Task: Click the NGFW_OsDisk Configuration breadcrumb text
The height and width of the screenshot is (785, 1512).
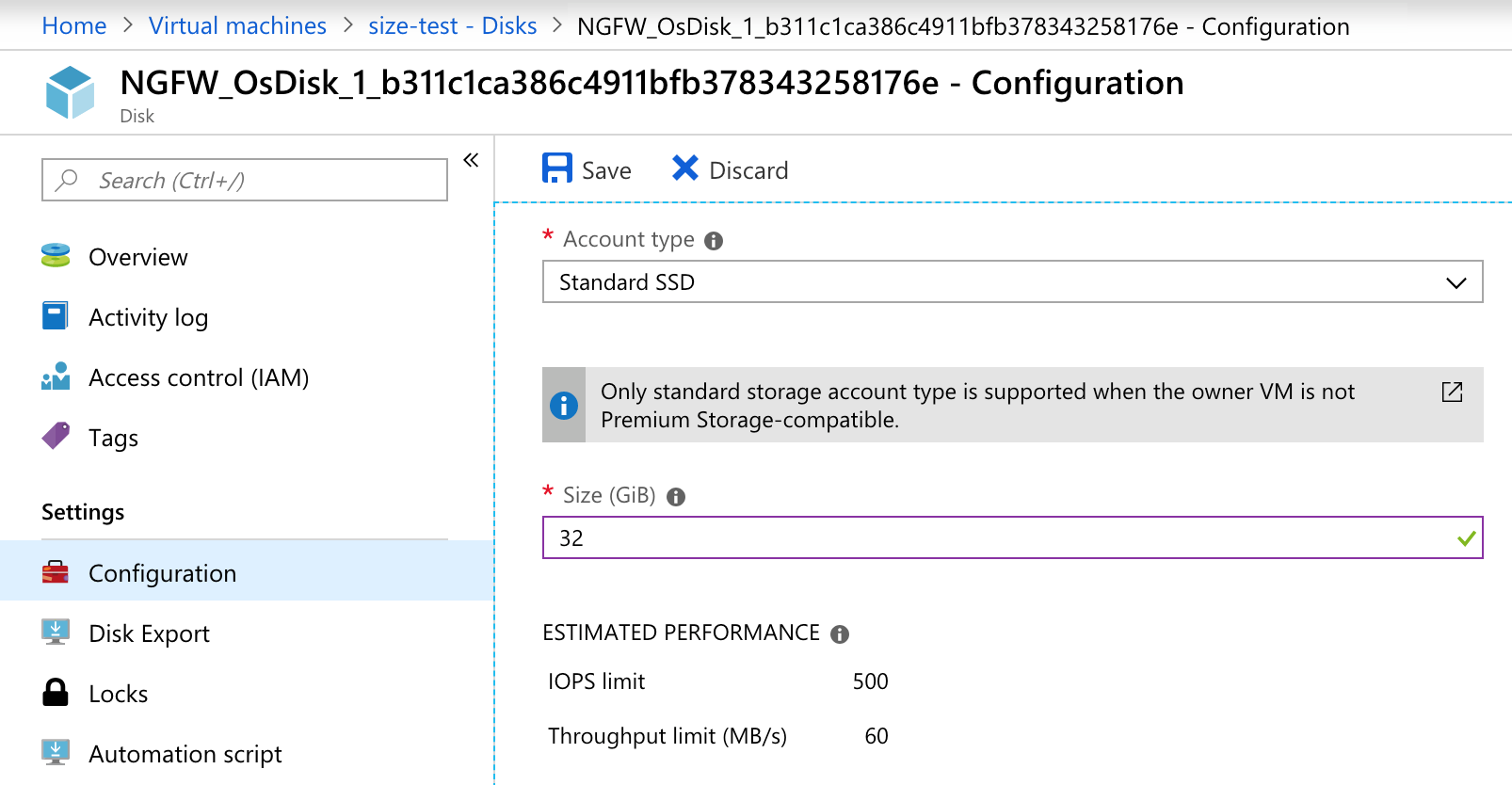Action: [963, 26]
